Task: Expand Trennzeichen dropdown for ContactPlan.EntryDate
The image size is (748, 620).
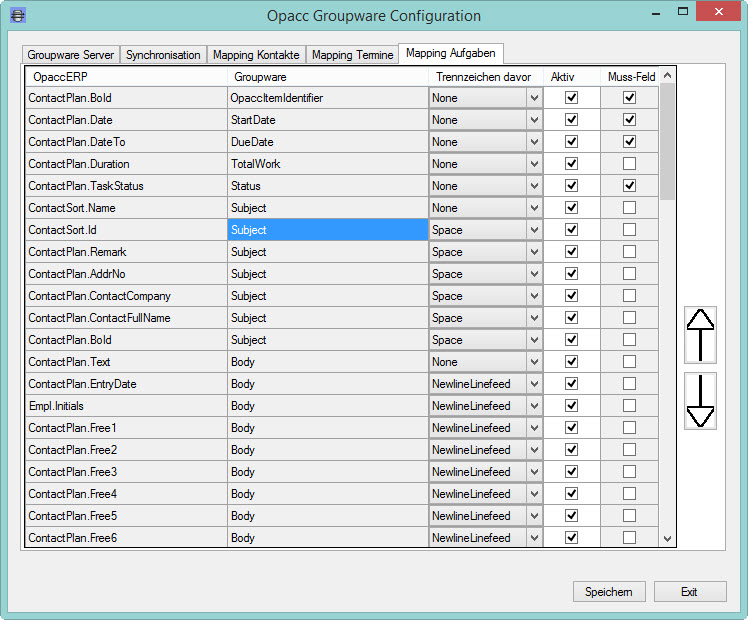Action: [x=534, y=383]
